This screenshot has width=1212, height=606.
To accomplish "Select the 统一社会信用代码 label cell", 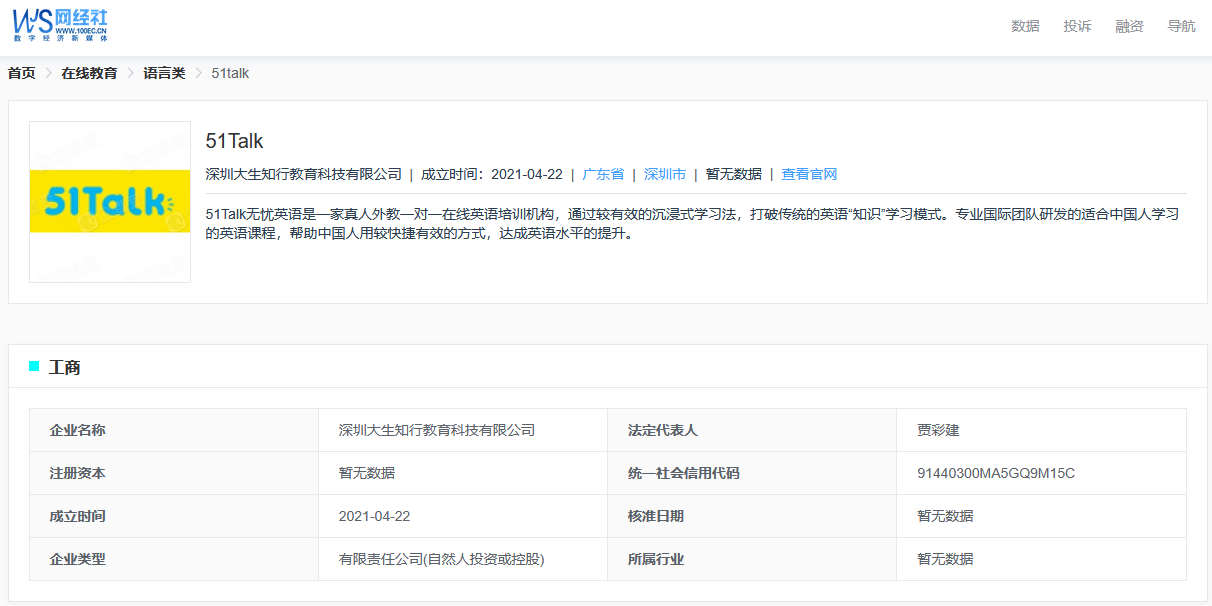I will (752, 473).
